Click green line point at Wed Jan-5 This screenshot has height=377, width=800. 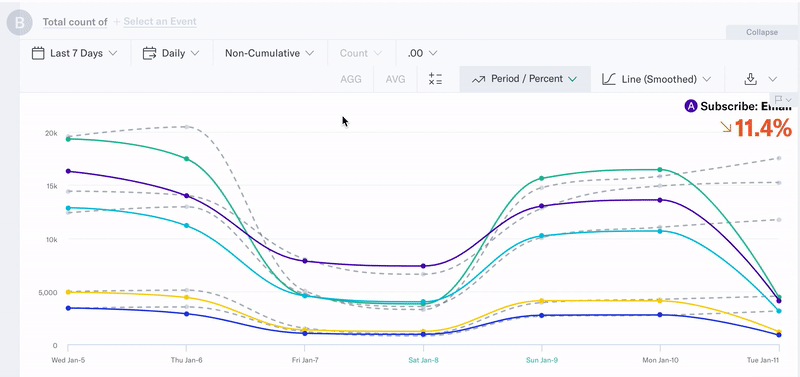click(68, 139)
